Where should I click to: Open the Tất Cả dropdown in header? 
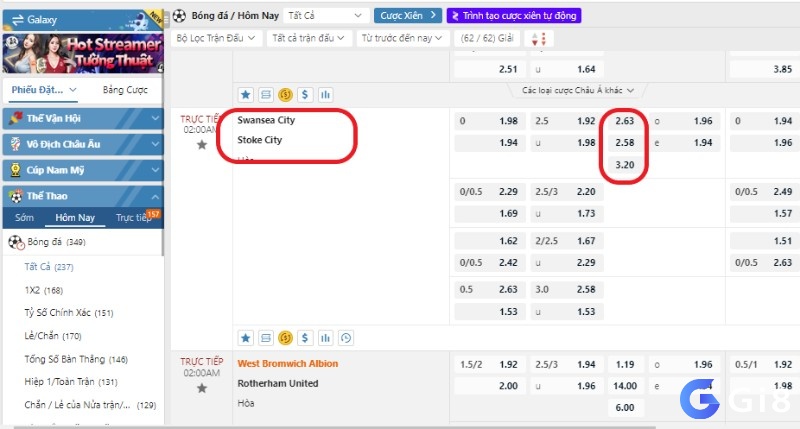coord(324,16)
